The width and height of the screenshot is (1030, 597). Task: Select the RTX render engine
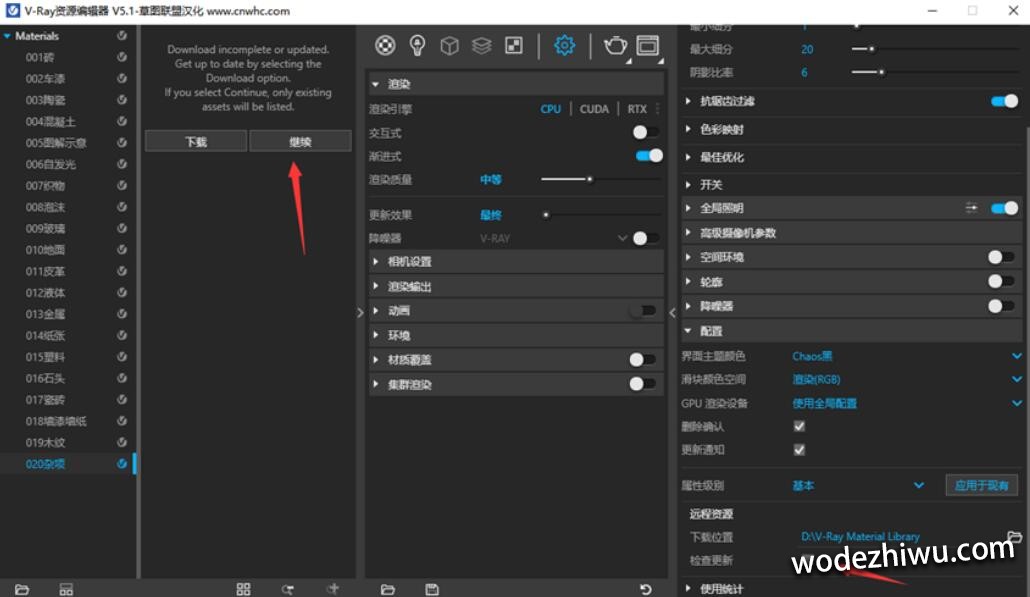point(637,109)
